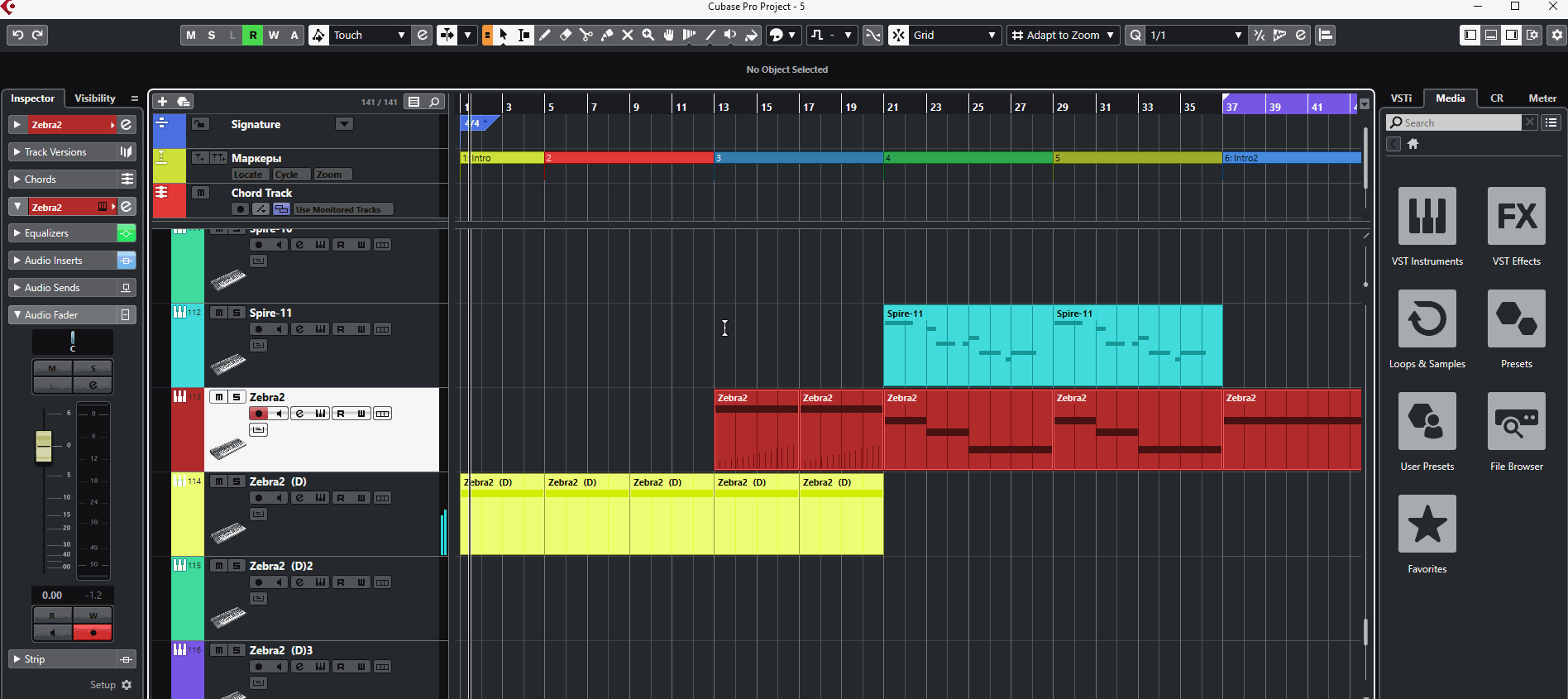Click the Inspector pan control
1568x699 pixels.
(x=73, y=342)
